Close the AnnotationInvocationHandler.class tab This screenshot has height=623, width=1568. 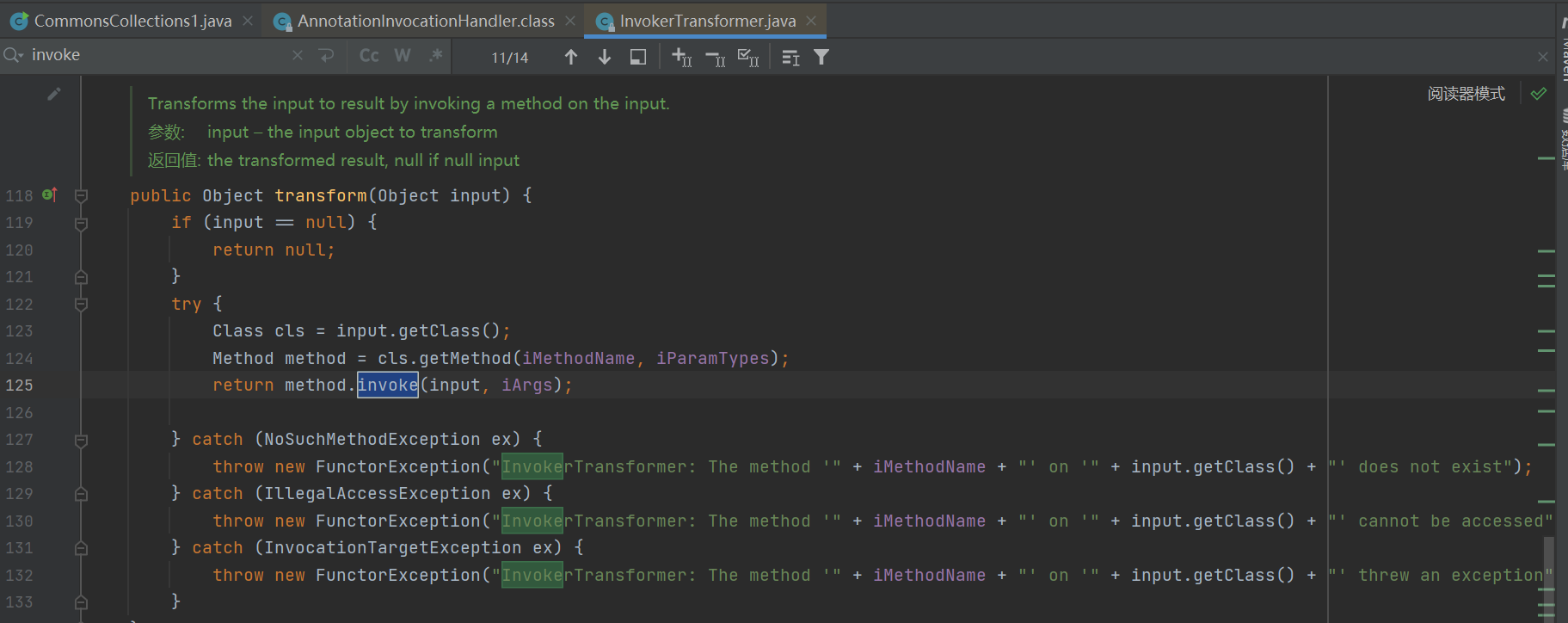(570, 21)
